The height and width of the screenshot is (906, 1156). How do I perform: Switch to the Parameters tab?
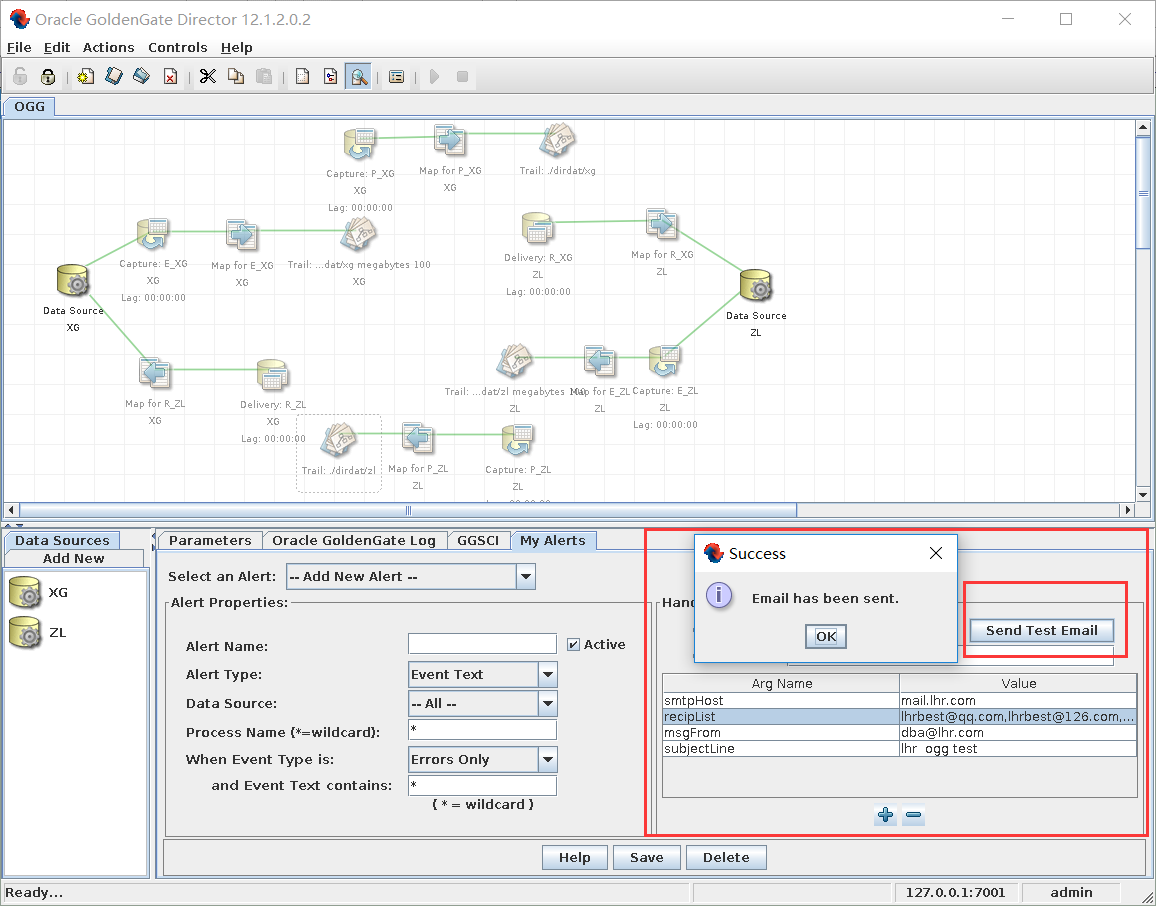[x=210, y=540]
